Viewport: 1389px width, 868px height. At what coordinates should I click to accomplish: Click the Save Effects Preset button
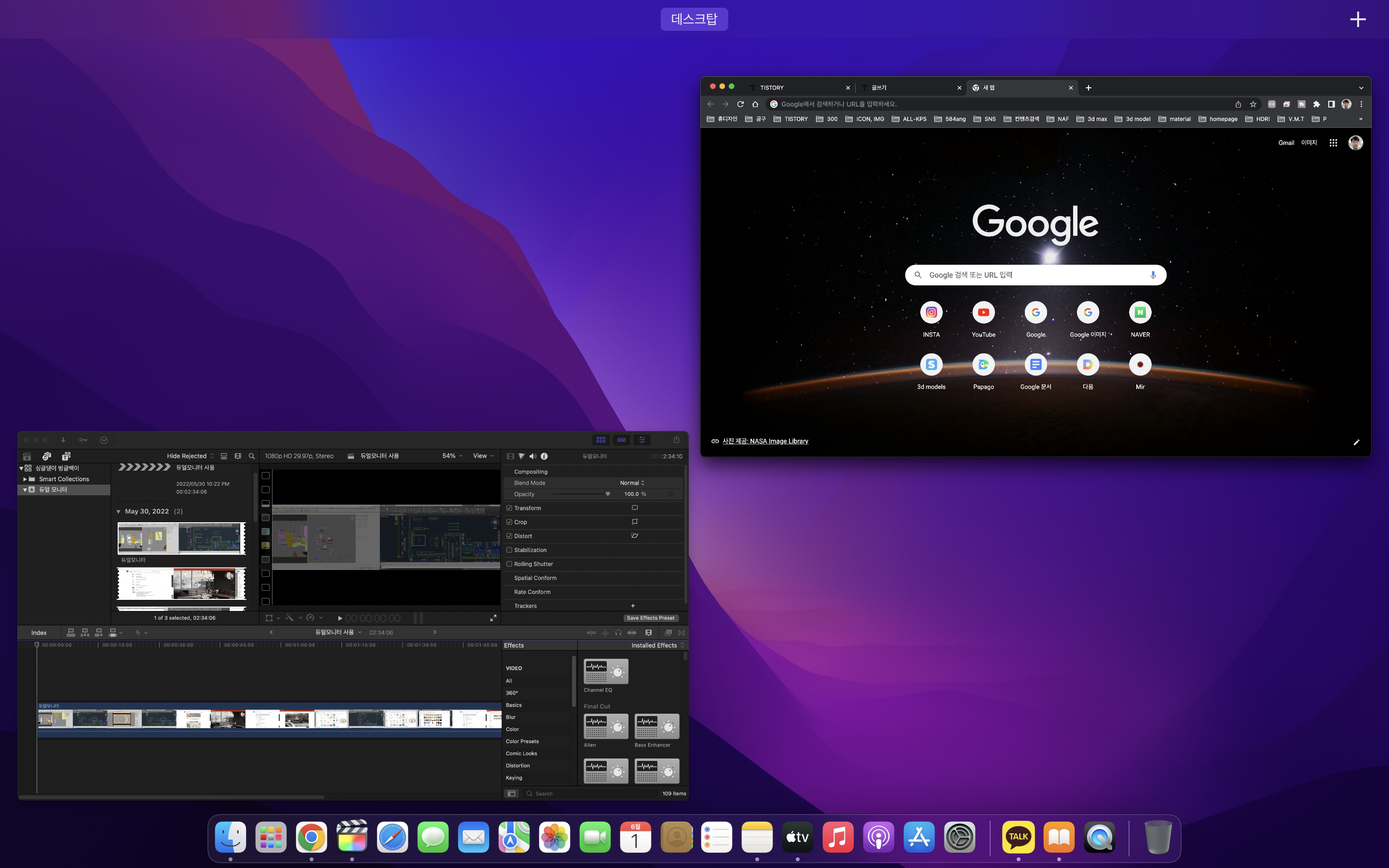pos(650,618)
